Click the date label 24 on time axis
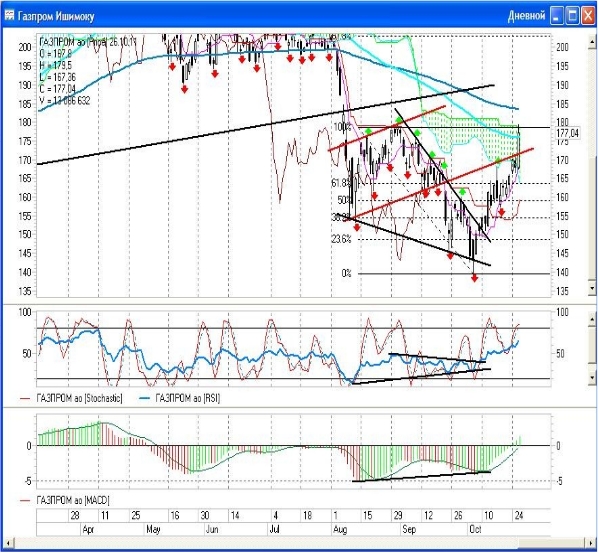The image size is (600, 553). point(519,515)
